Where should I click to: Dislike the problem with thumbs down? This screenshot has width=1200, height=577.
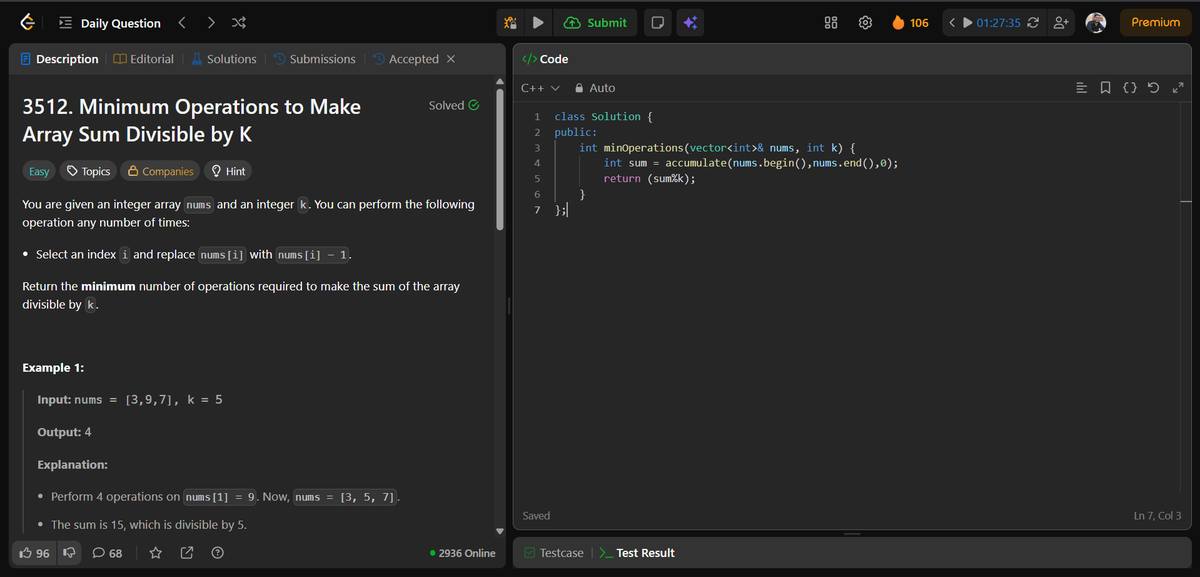(70, 553)
